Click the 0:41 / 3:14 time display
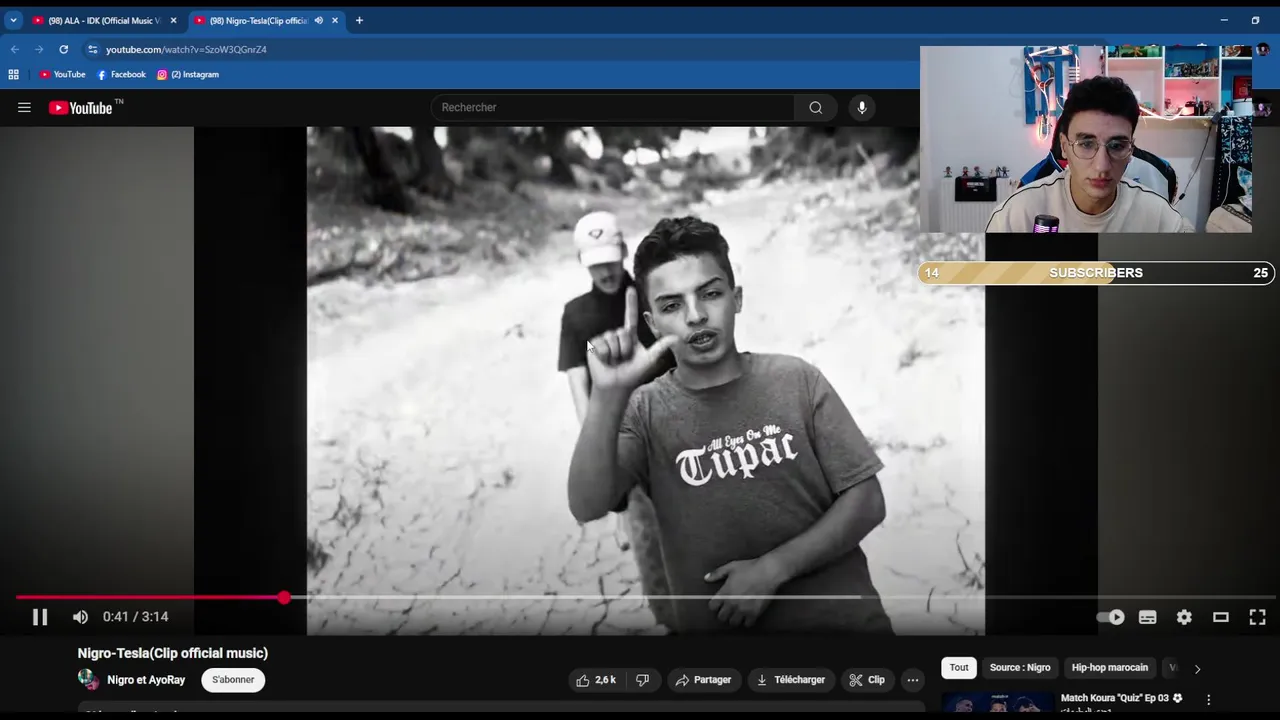This screenshot has height=720, width=1280. click(x=135, y=617)
